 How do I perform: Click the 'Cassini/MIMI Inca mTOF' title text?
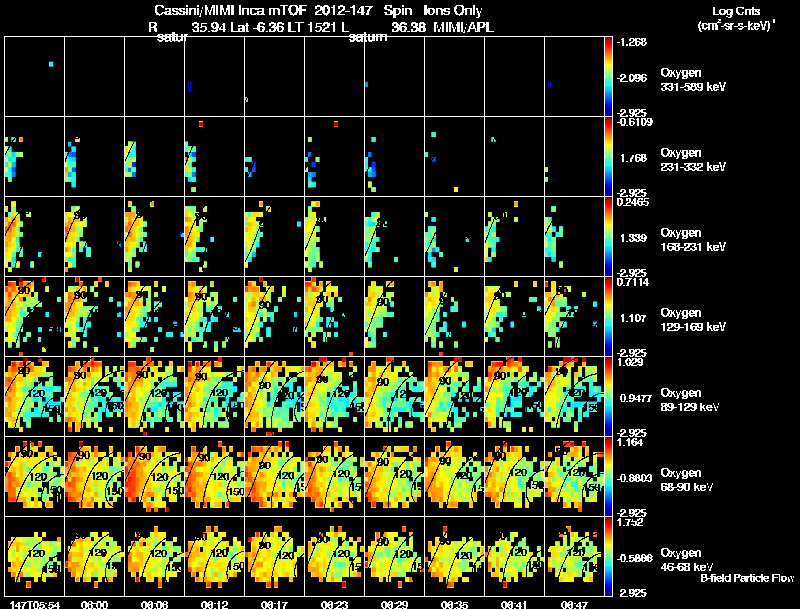(230, 10)
